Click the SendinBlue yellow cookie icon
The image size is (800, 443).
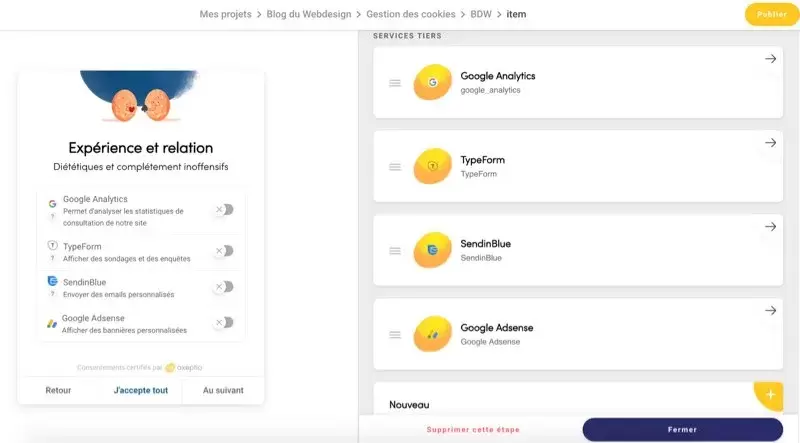433,250
